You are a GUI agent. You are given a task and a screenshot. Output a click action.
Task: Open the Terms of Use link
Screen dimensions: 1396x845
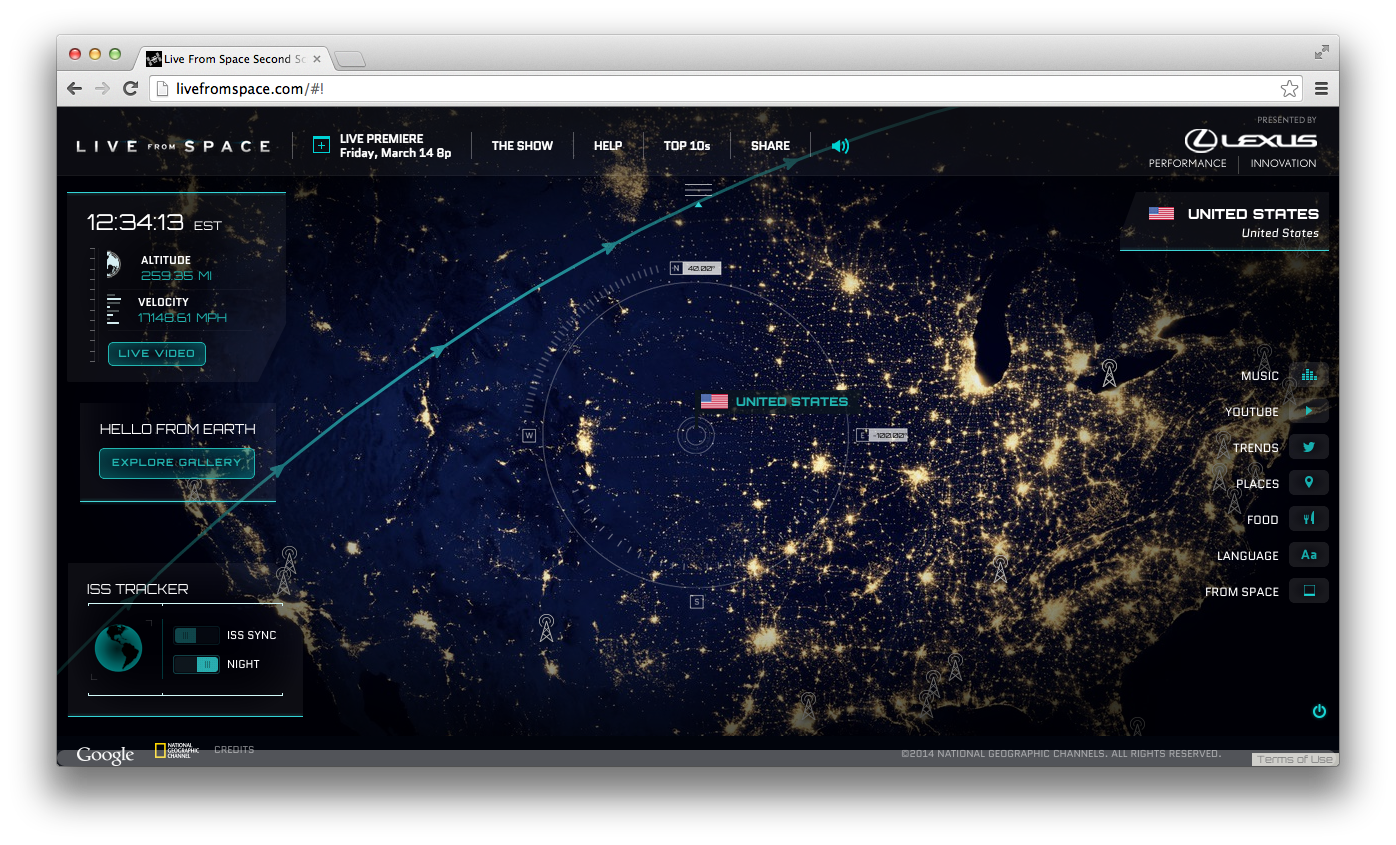click(1295, 759)
